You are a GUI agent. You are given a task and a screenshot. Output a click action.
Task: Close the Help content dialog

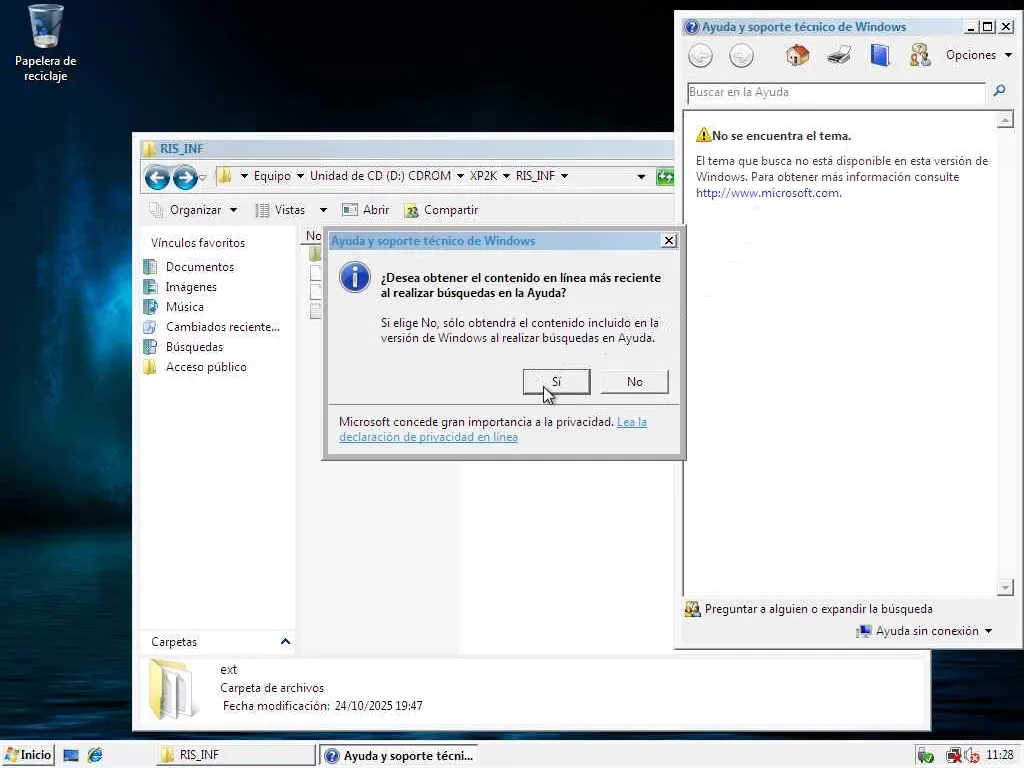point(669,241)
